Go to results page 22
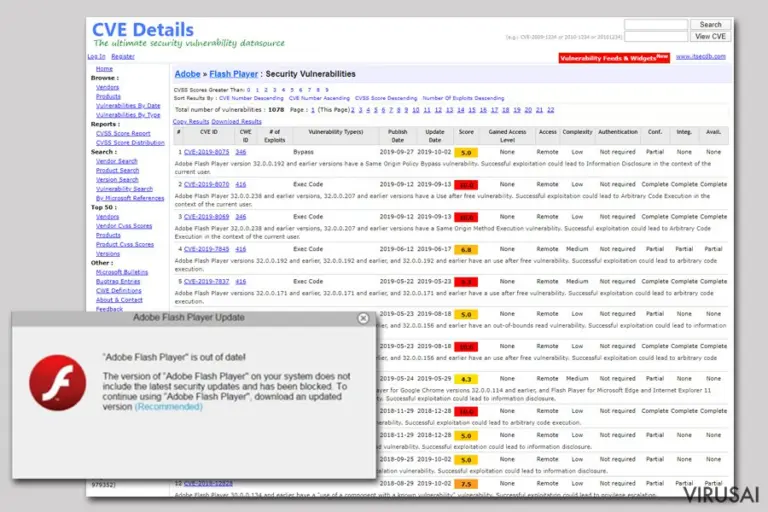The height and width of the screenshot is (512, 768). coord(551,110)
